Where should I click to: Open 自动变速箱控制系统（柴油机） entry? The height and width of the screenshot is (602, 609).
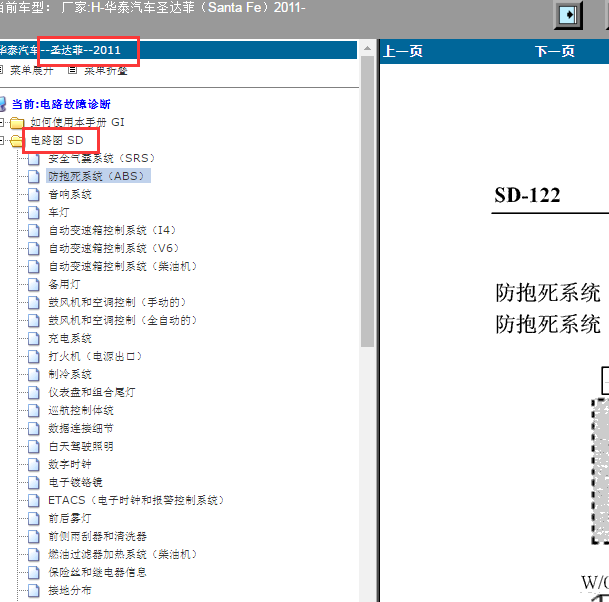[123, 266]
